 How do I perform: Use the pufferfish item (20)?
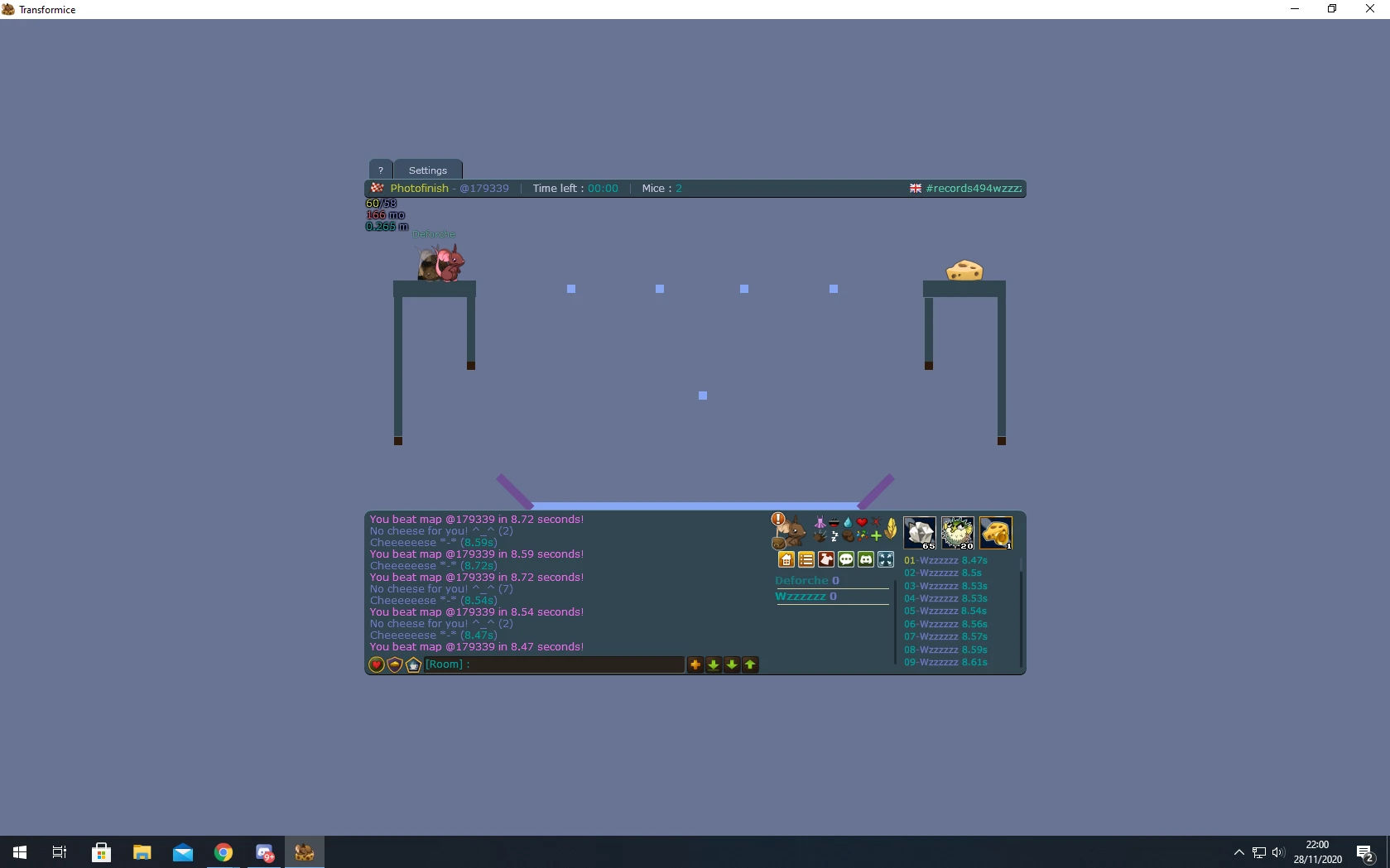[957, 533]
